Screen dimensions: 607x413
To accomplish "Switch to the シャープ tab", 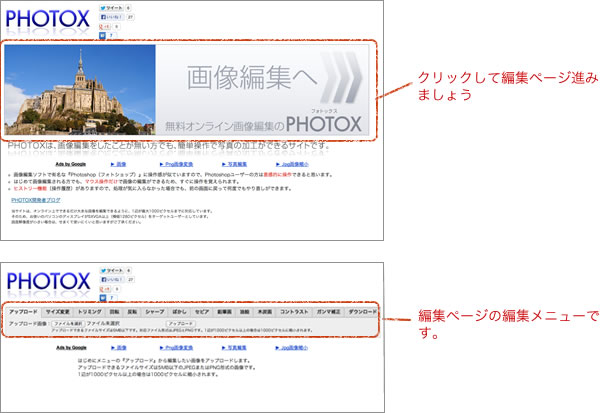I will tap(155, 312).
